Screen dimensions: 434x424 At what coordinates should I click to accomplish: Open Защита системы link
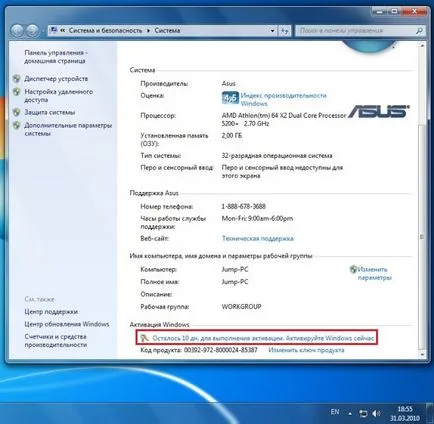click(50, 112)
